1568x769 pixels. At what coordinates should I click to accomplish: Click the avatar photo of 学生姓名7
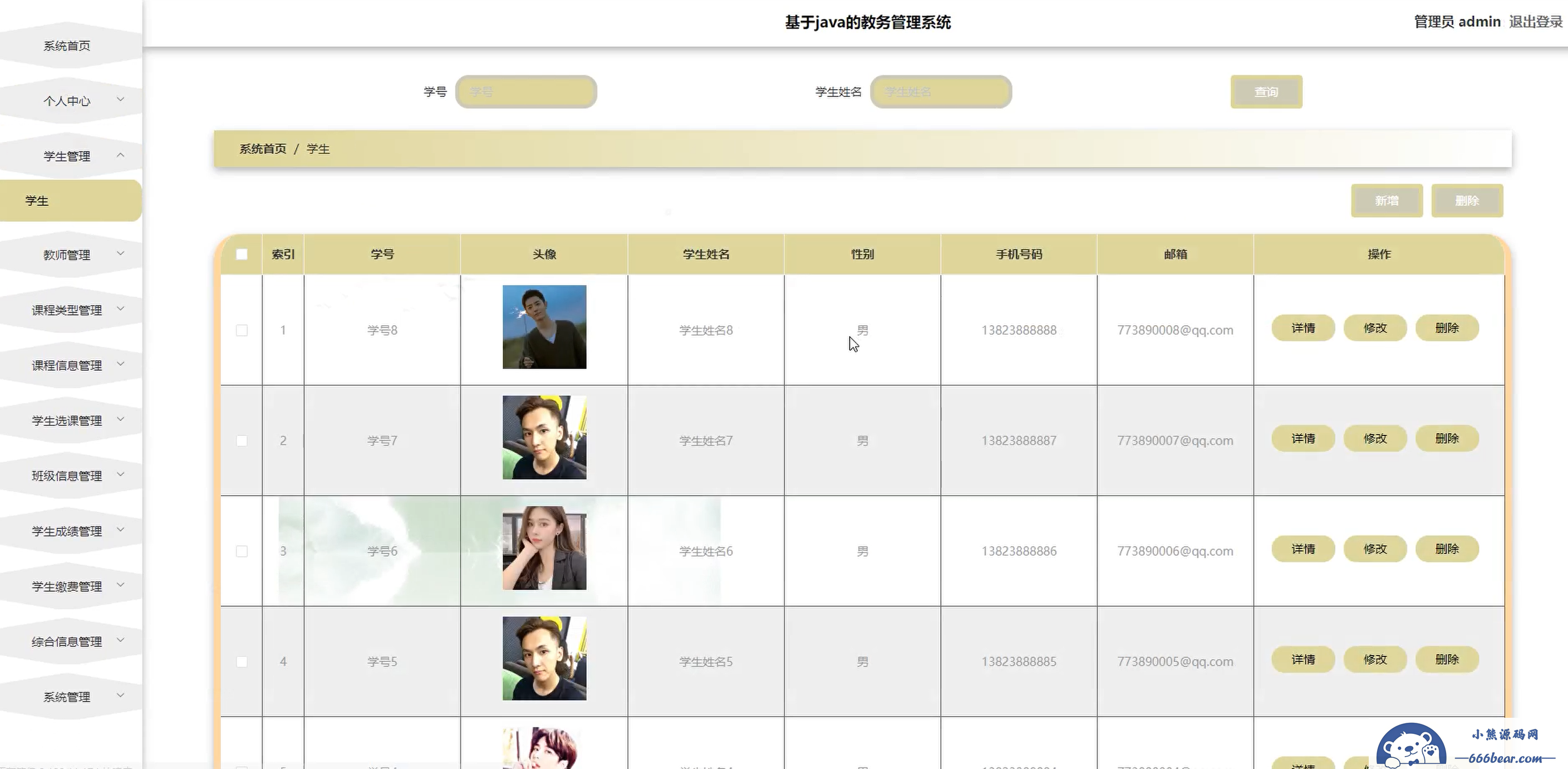544,438
